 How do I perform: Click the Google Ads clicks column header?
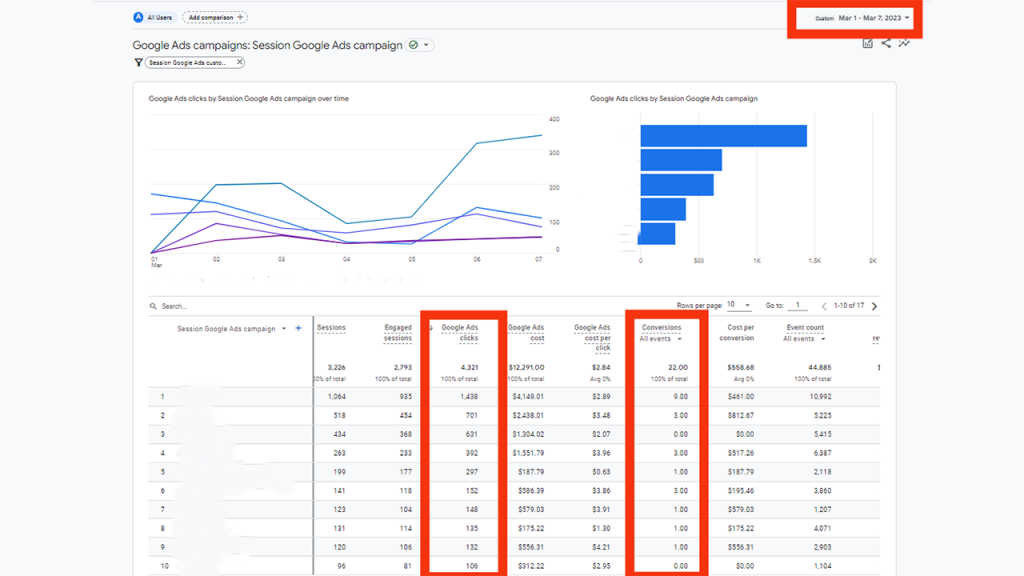tap(460, 333)
